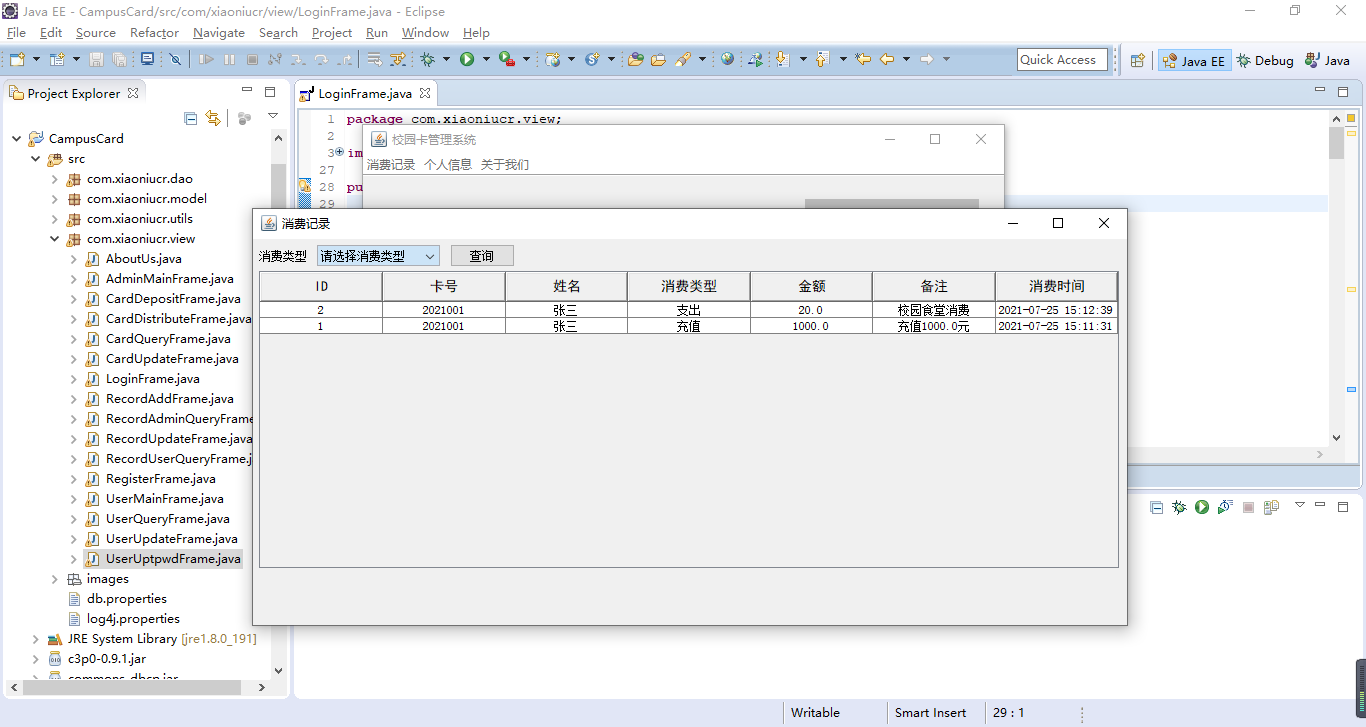
Task: Click the green bug Debug icon in the bottom panel toolbar
Action: point(1179,508)
